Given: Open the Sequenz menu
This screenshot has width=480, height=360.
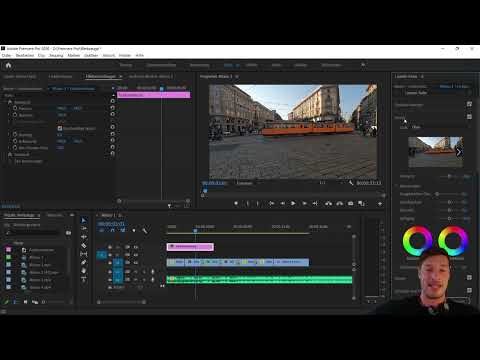Looking at the screenshot, I should coord(56,55).
